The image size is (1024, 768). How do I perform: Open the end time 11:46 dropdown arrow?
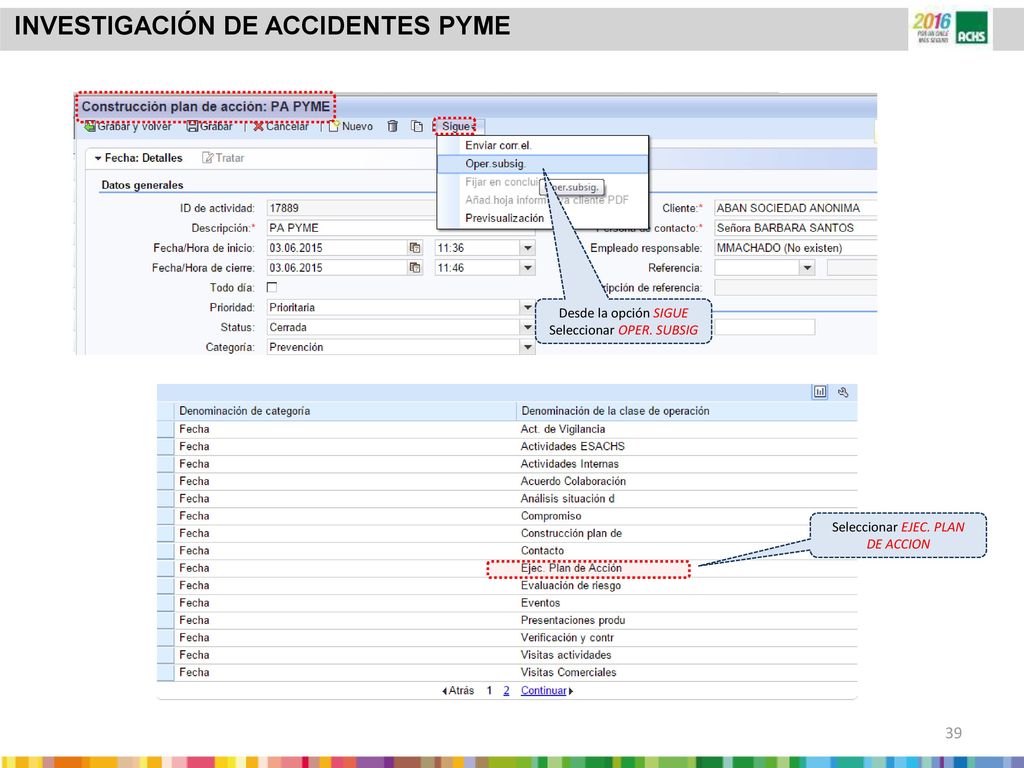coord(528,268)
